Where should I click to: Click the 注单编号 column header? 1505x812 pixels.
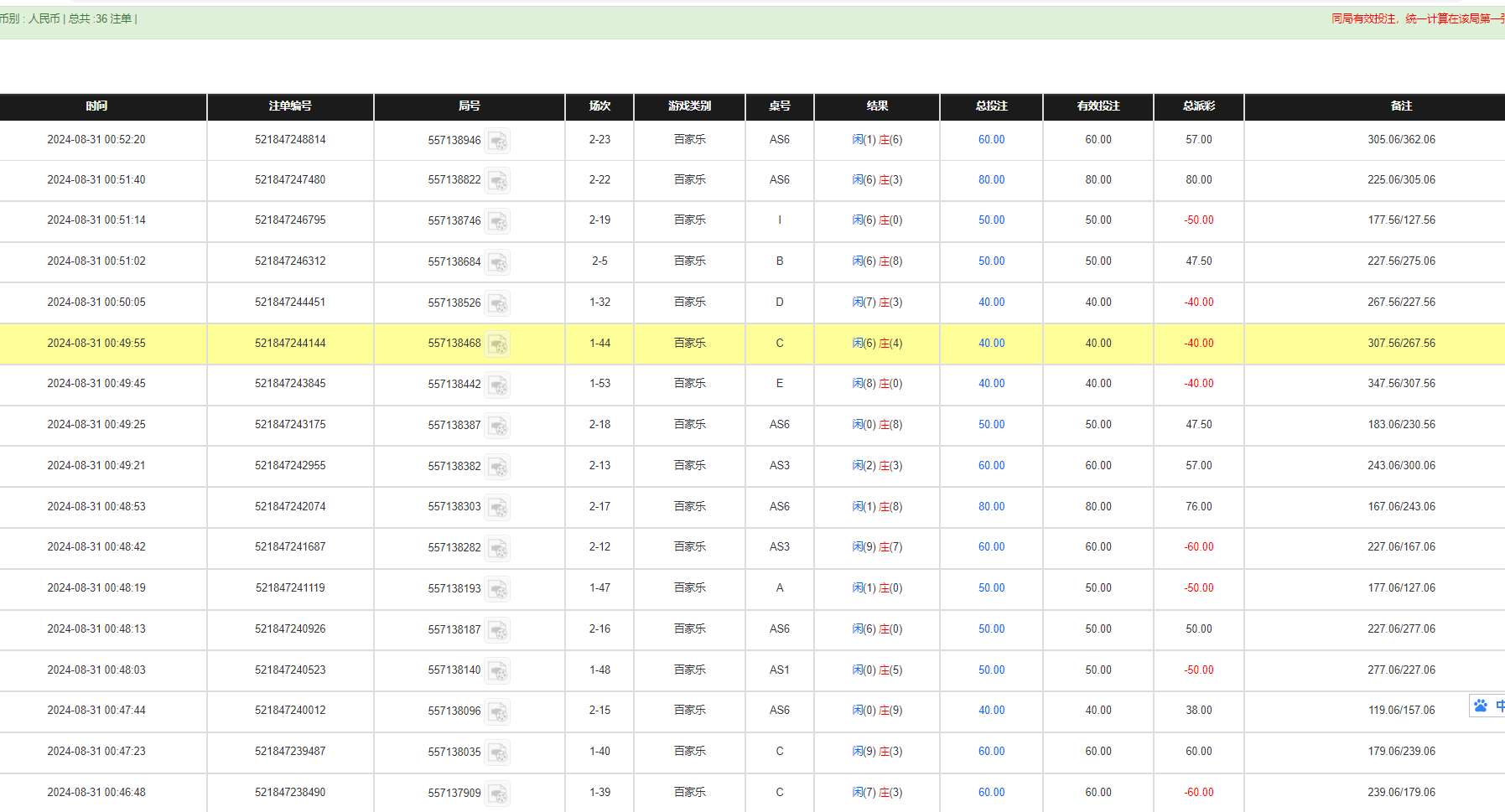(x=290, y=106)
